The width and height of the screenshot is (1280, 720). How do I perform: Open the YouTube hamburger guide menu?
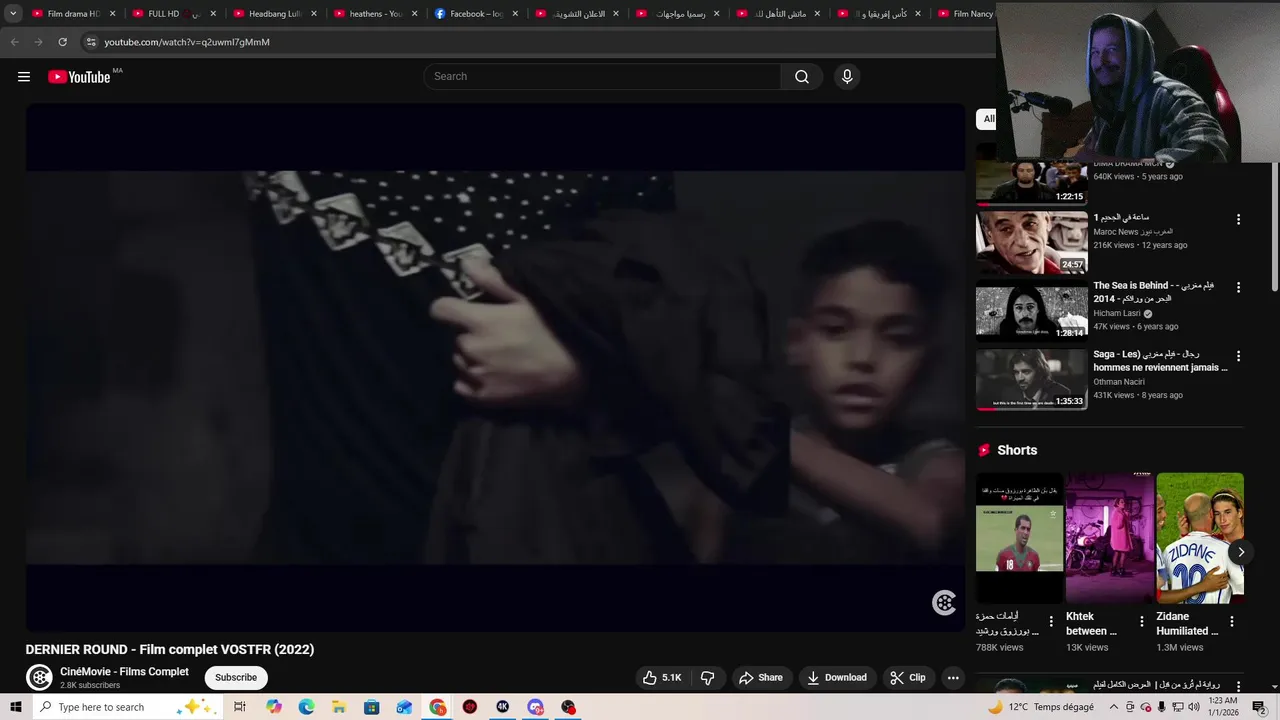point(24,77)
